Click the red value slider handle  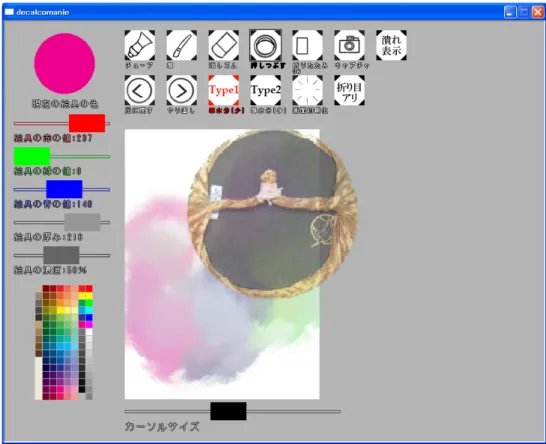coord(87,123)
